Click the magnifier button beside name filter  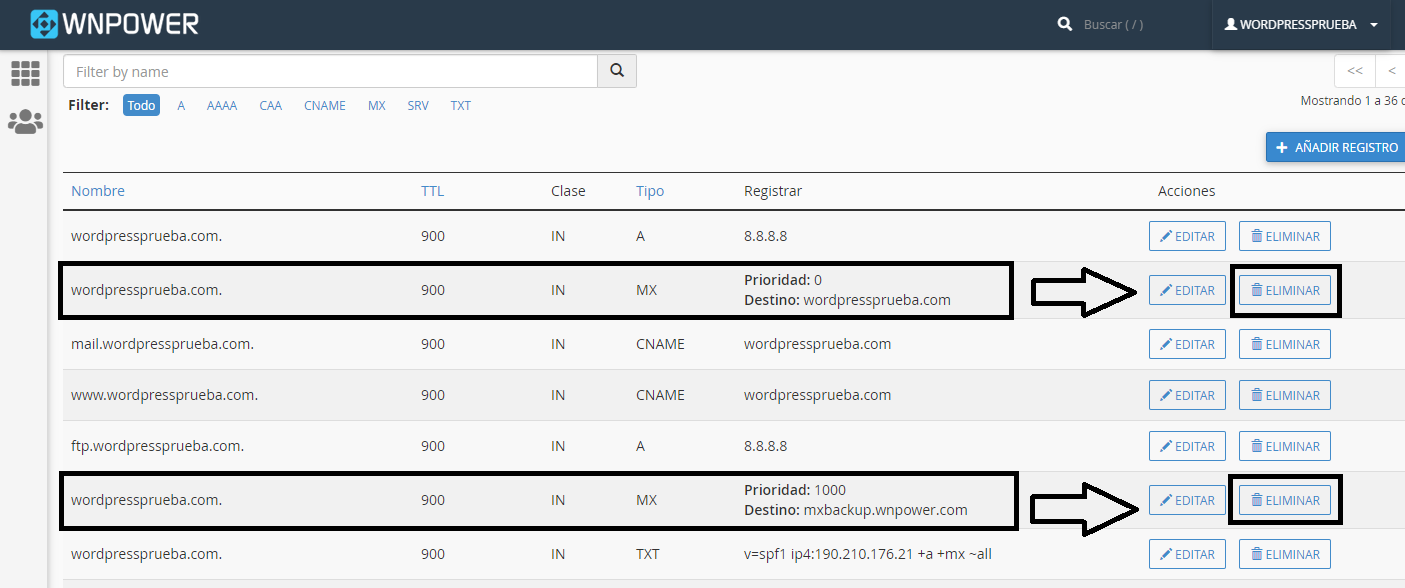click(617, 71)
